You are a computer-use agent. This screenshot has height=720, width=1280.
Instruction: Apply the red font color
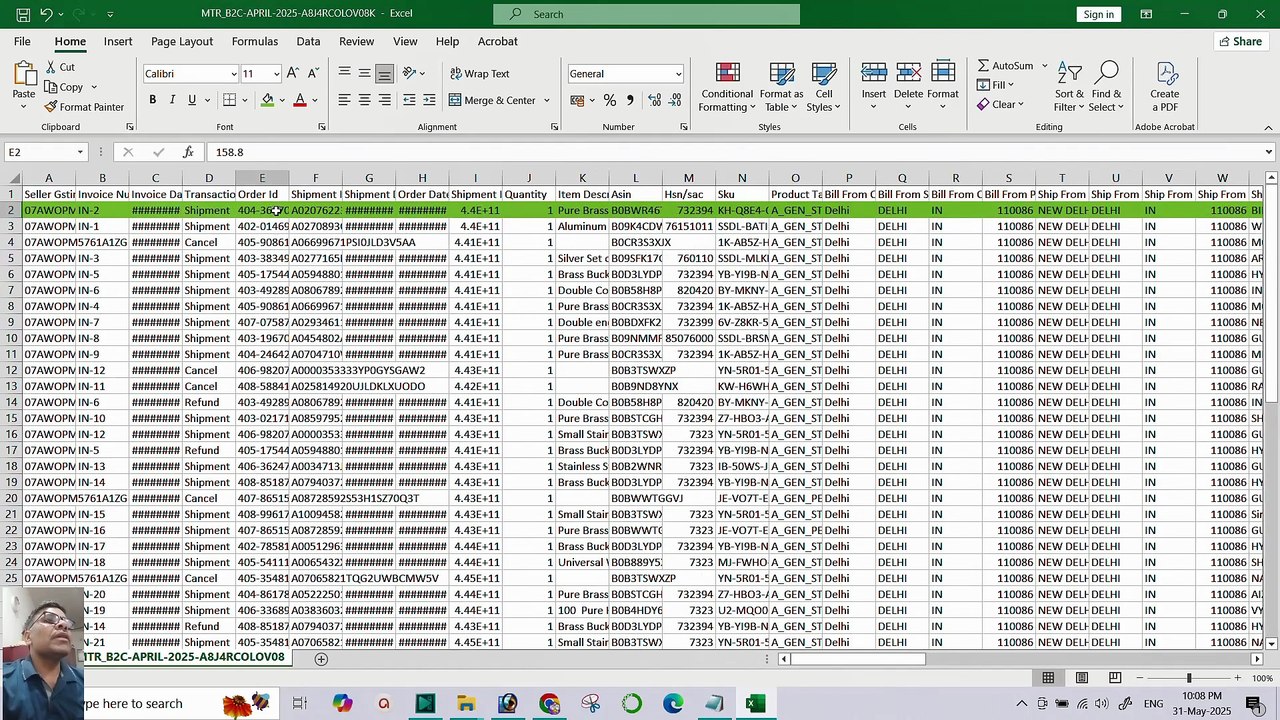299,100
